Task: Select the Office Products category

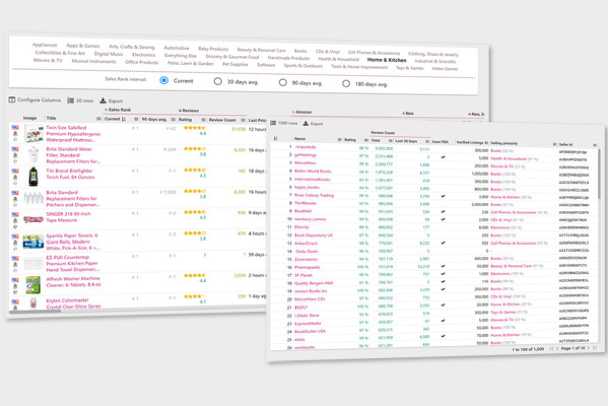Action: [142, 62]
